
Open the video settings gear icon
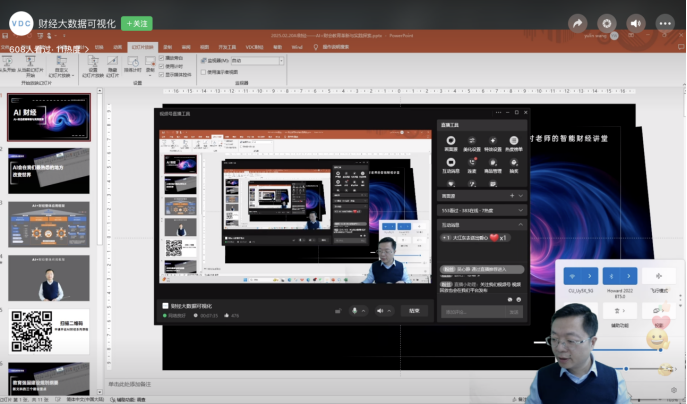606,22
